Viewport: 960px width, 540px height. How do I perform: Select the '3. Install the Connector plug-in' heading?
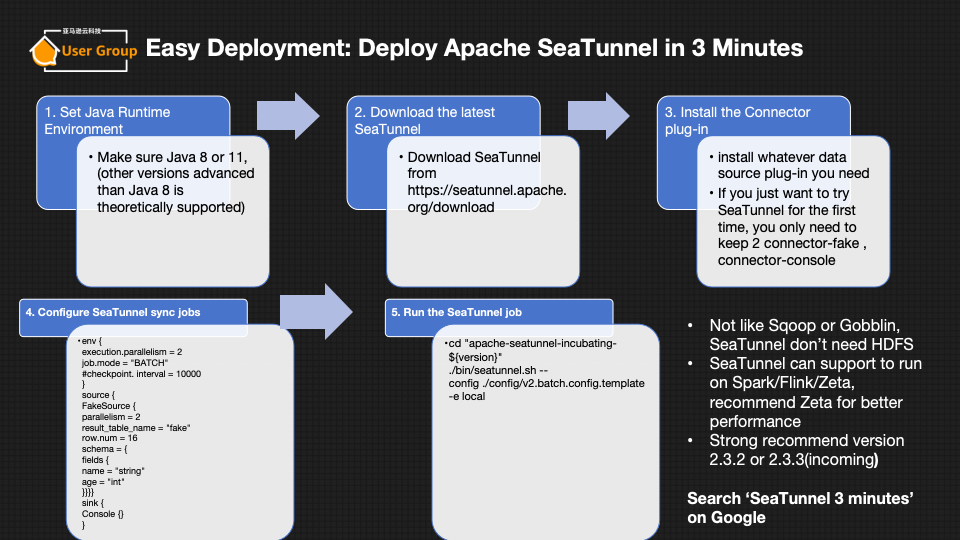tap(737, 121)
